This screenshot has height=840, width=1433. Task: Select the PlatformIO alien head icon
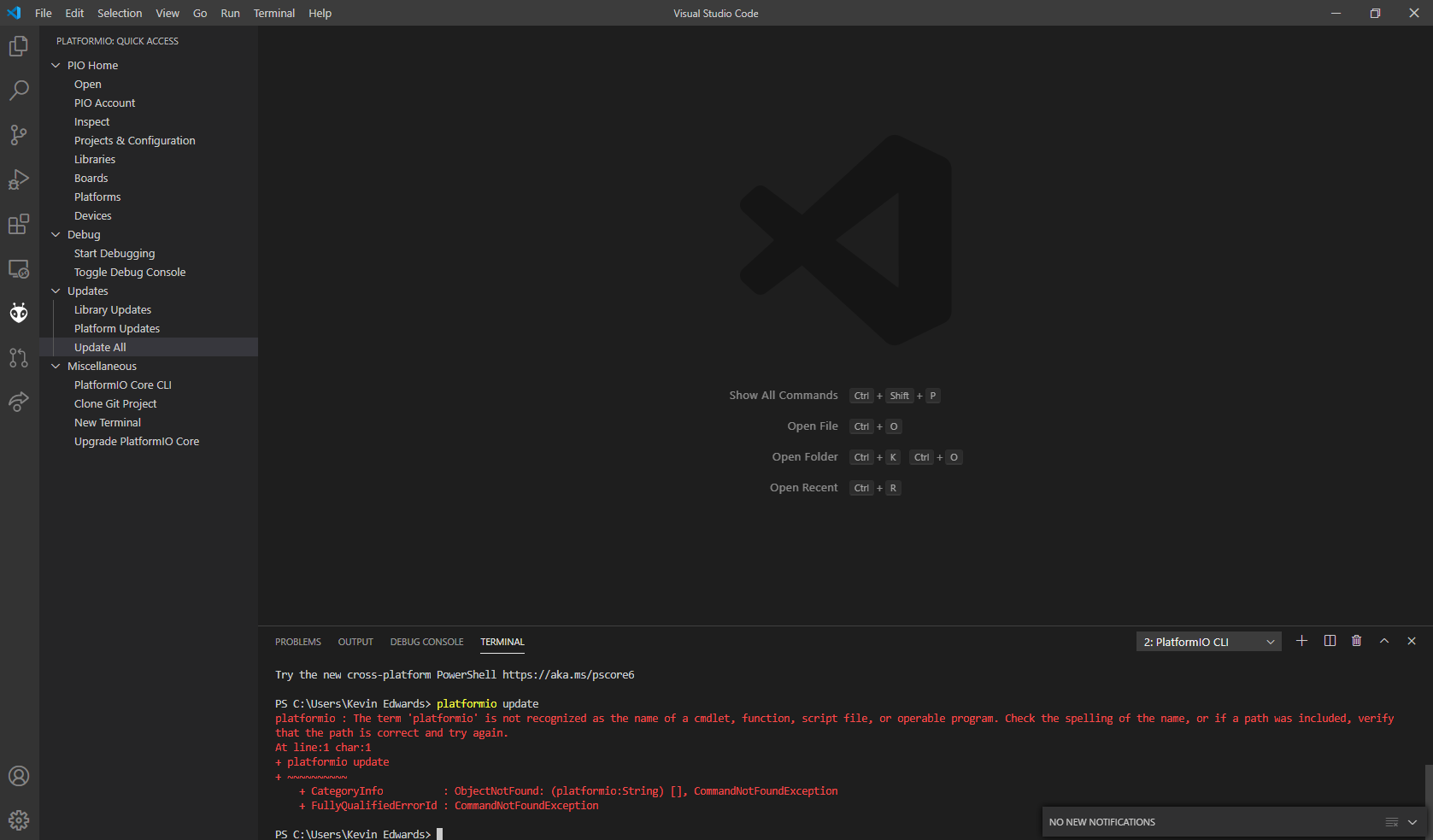19,313
